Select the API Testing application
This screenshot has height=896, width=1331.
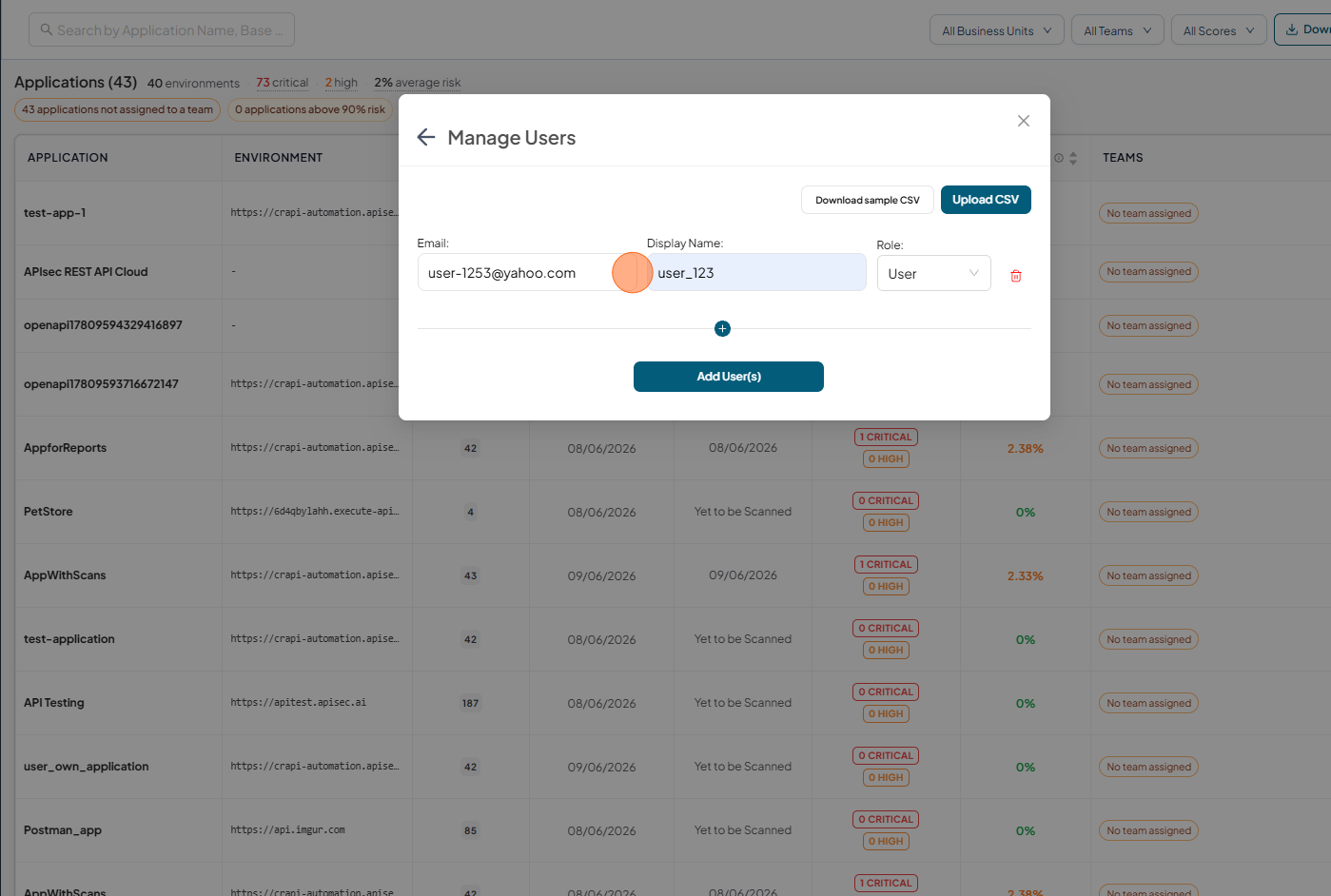pos(54,703)
